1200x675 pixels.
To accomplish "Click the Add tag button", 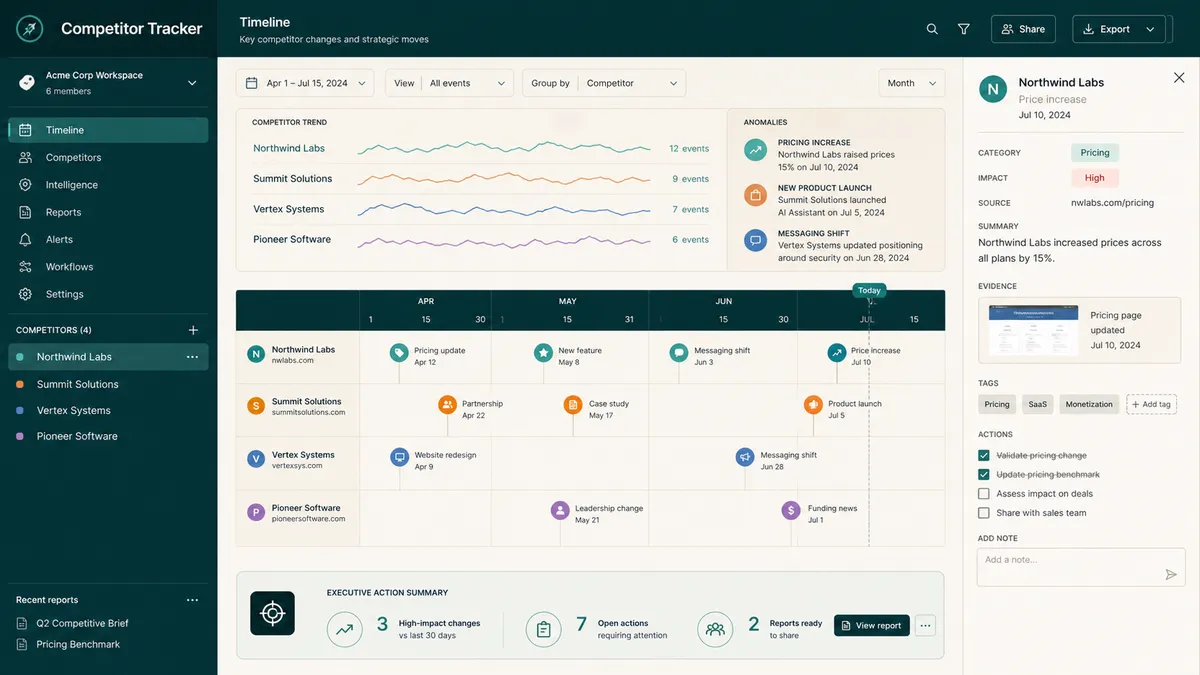I will click(1151, 404).
